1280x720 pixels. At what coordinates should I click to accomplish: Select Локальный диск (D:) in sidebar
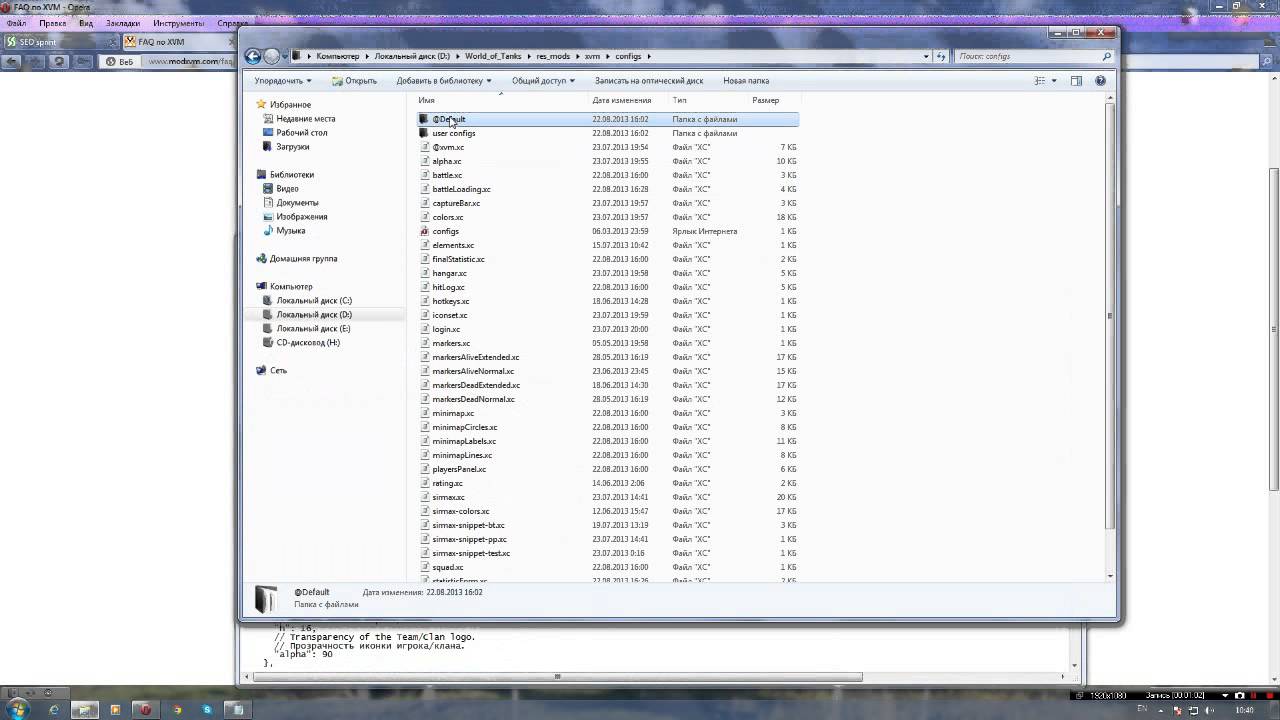click(314, 314)
